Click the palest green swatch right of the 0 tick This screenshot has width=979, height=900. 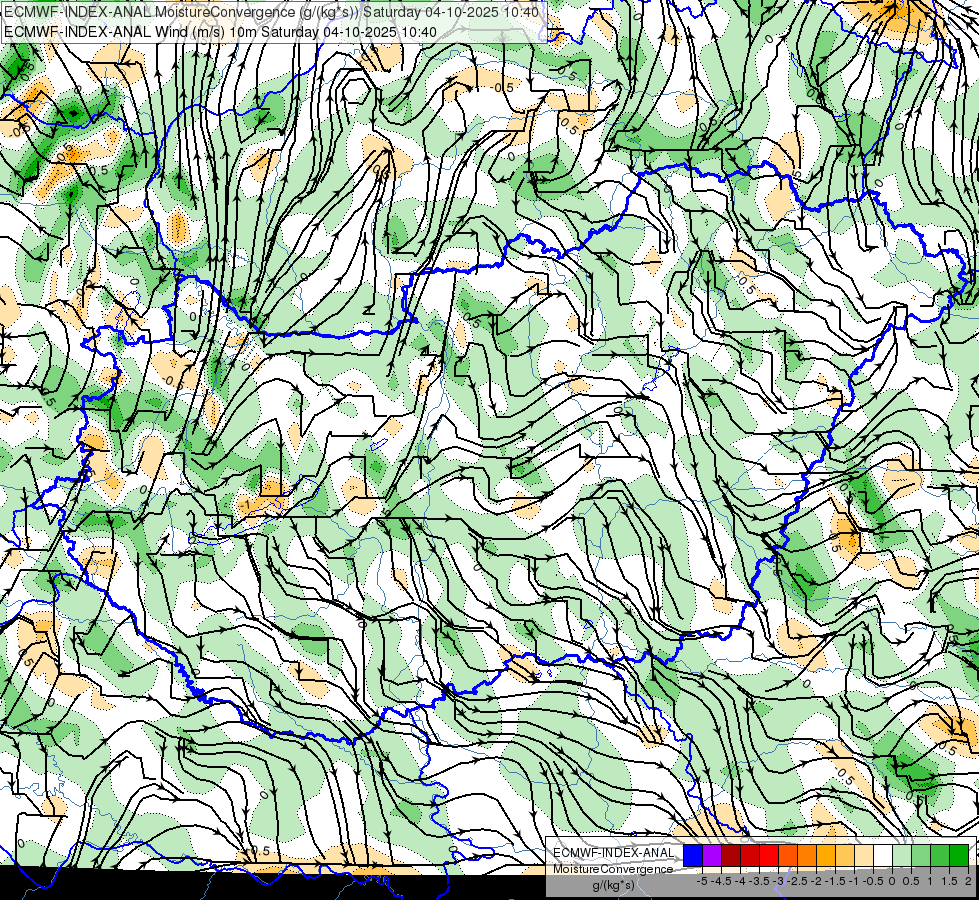902,856
